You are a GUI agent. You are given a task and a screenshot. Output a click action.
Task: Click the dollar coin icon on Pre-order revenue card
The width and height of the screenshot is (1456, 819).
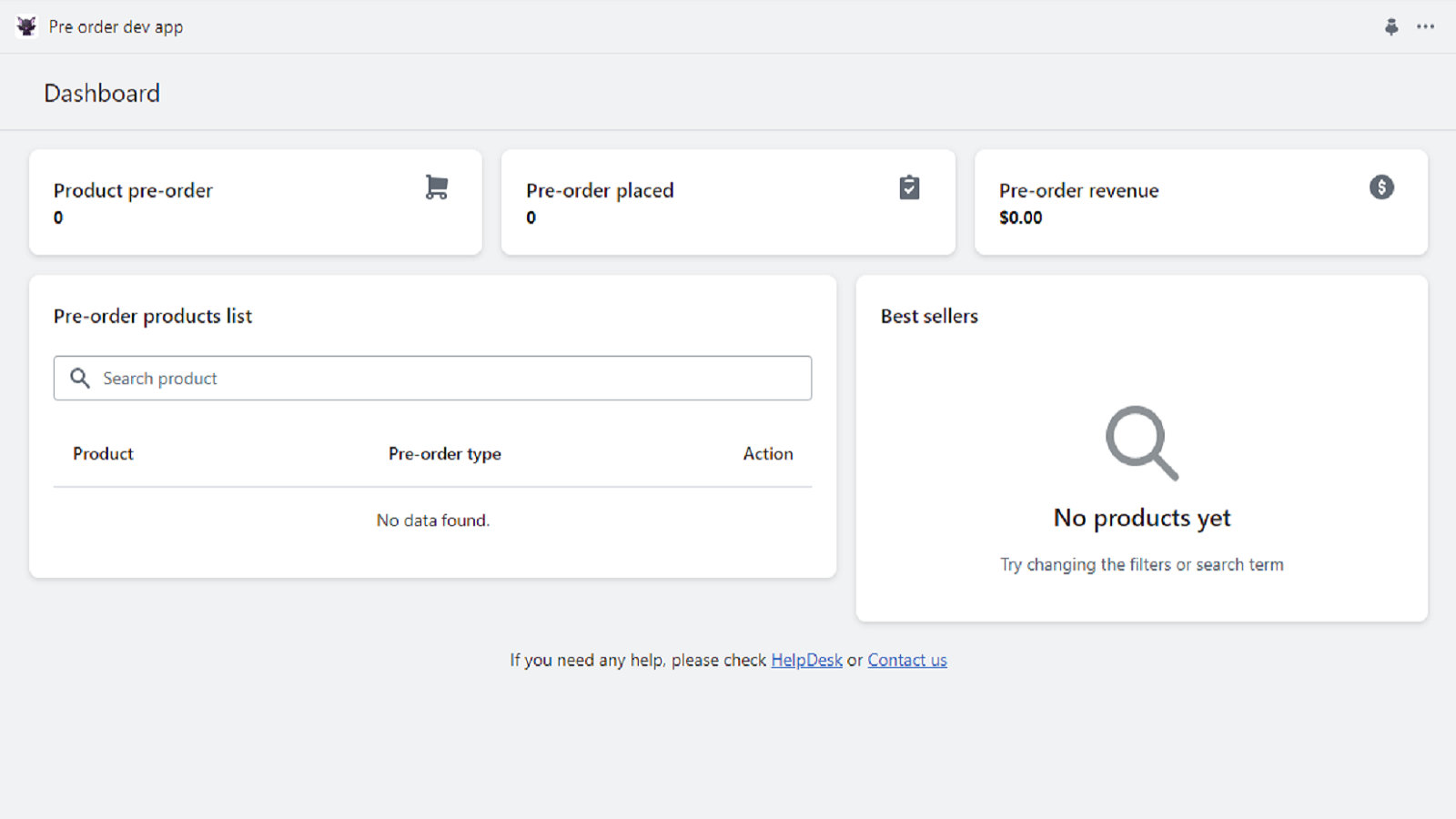(1381, 187)
